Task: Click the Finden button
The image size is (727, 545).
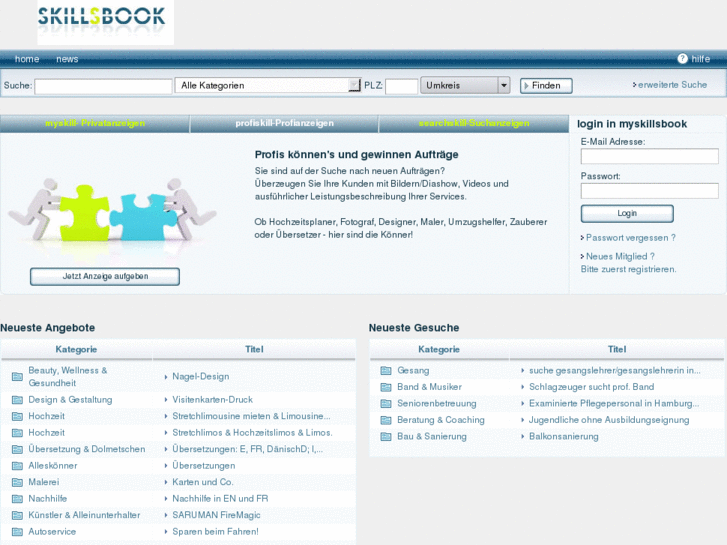Action: click(x=546, y=86)
